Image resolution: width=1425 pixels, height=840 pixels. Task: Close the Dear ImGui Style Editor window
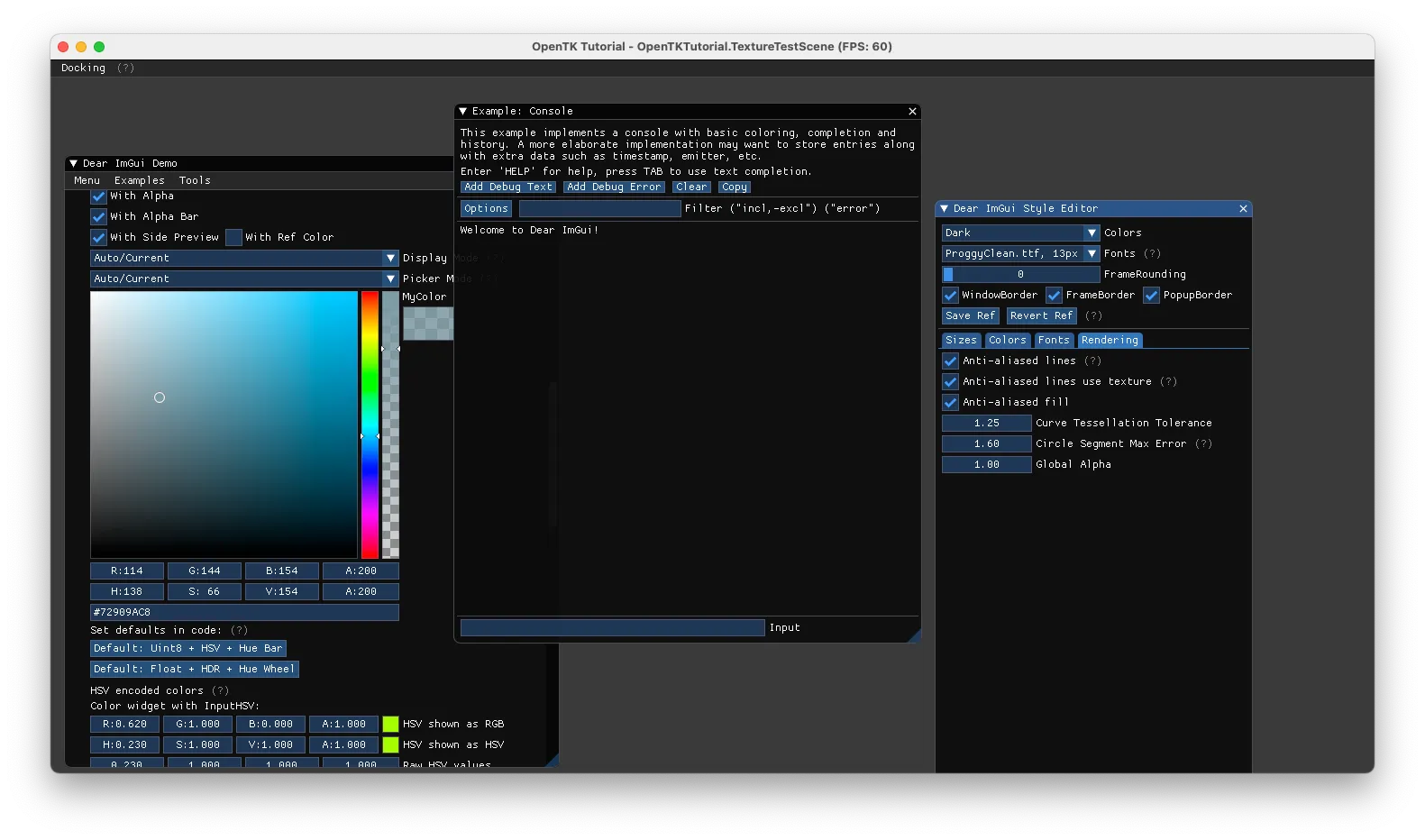1243,209
